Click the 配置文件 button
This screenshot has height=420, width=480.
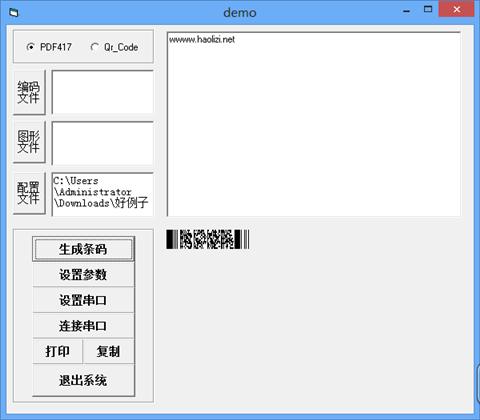click(29, 193)
